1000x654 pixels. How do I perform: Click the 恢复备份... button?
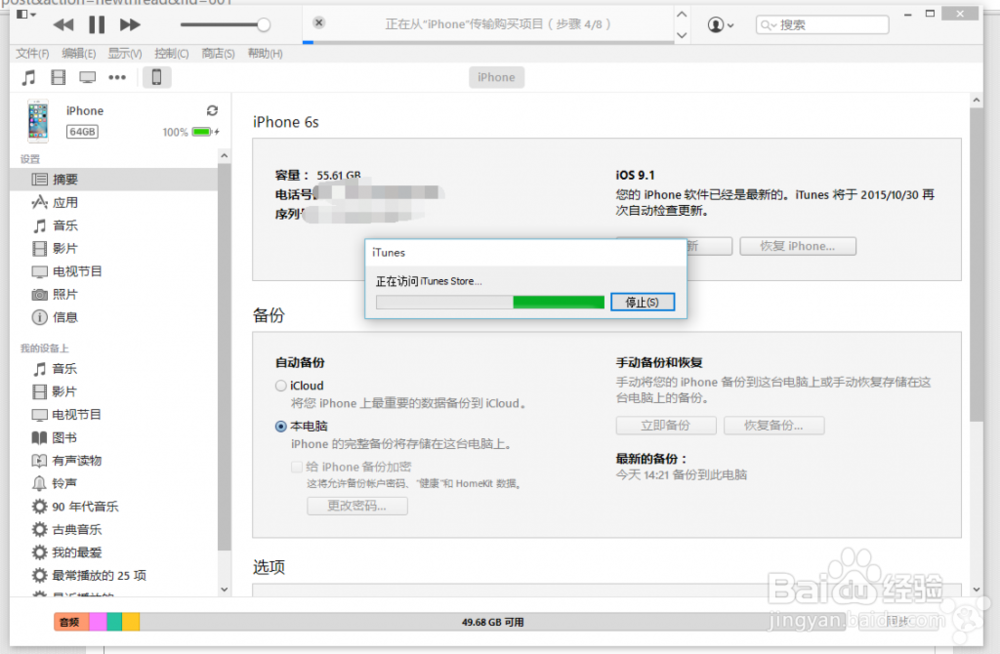(x=774, y=426)
